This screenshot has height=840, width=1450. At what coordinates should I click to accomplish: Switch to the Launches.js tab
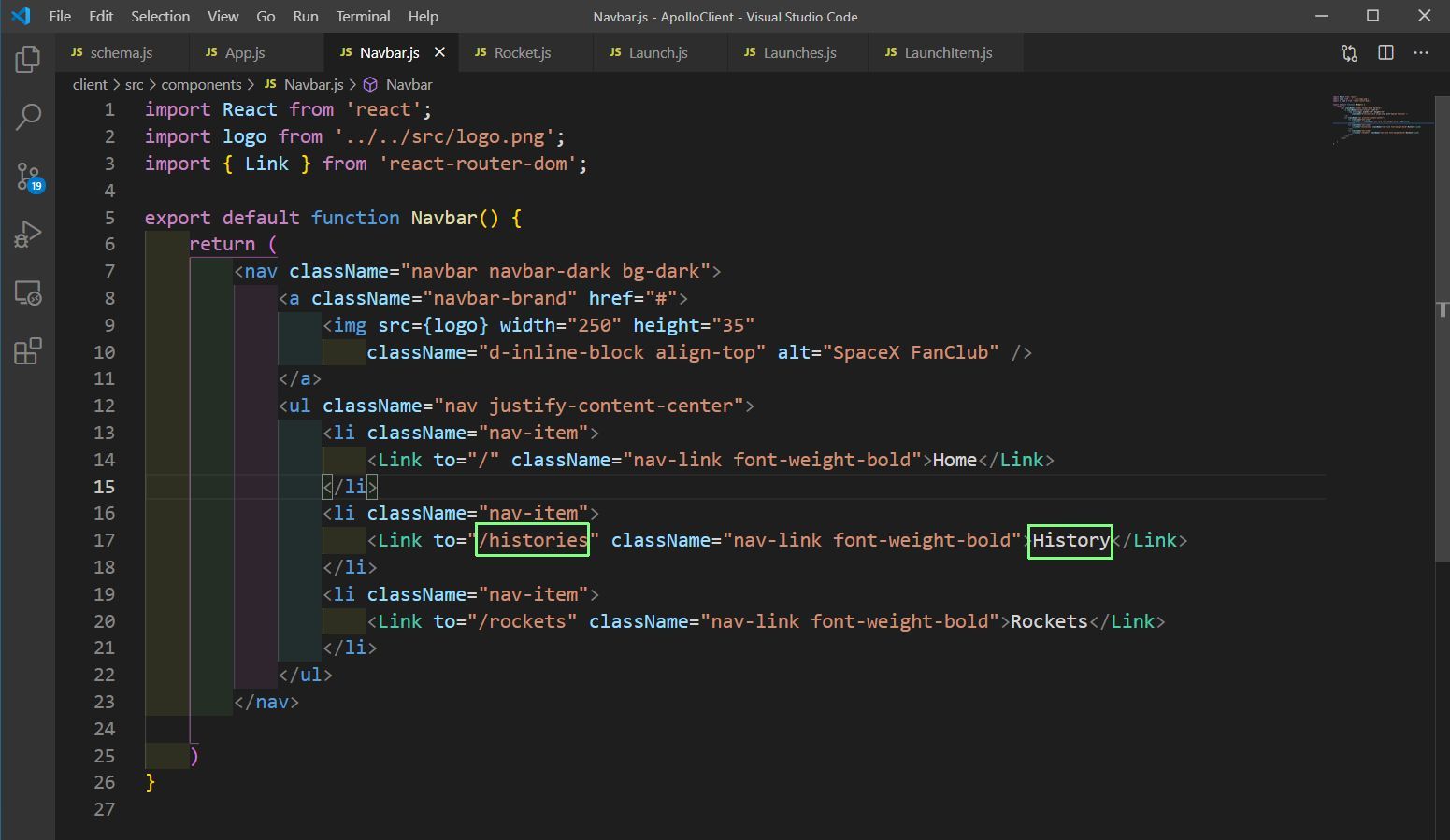click(x=799, y=53)
